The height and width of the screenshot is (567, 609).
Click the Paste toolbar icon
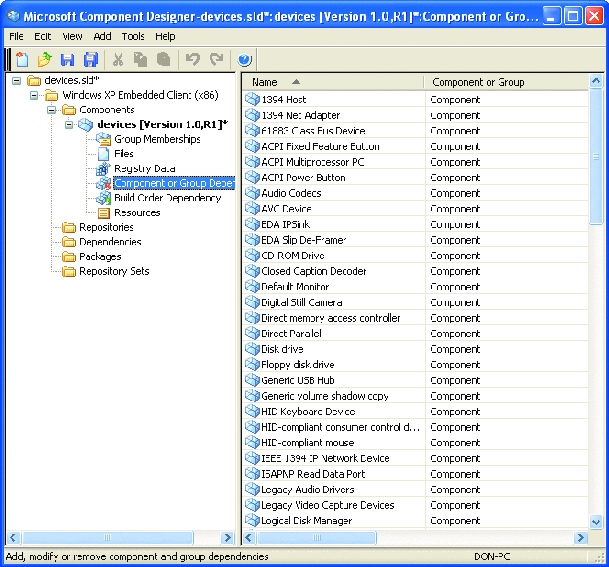coord(164,60)
